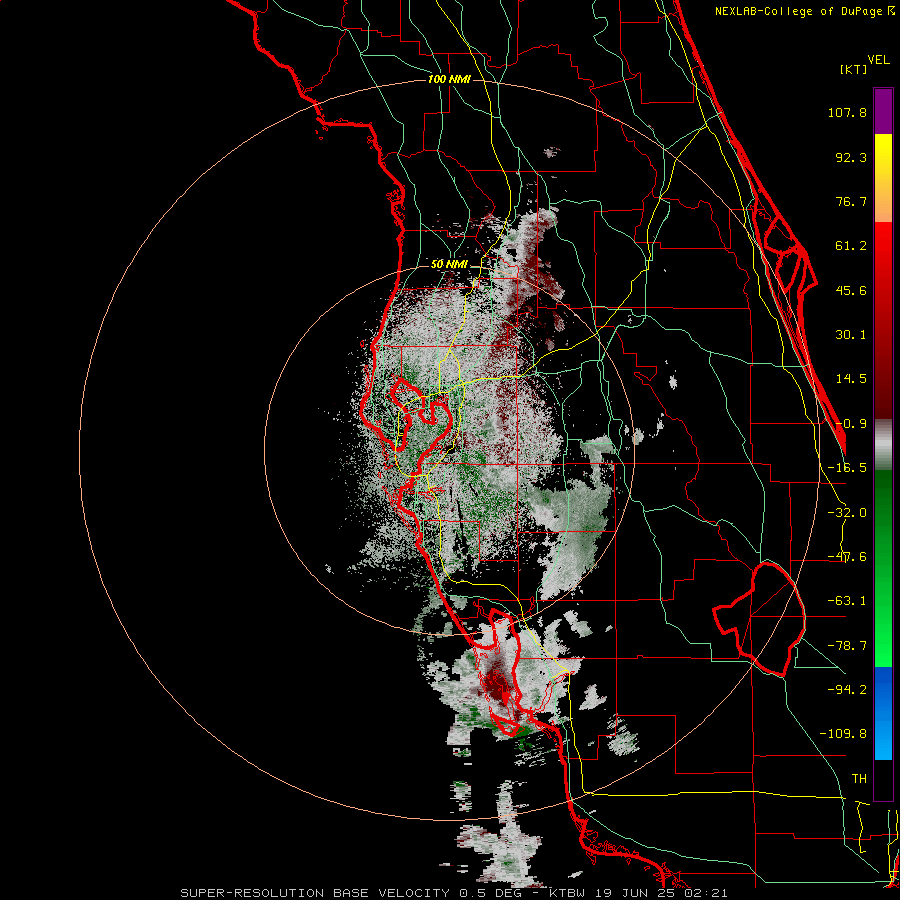Click the VEL legend title

coord(878,59)
